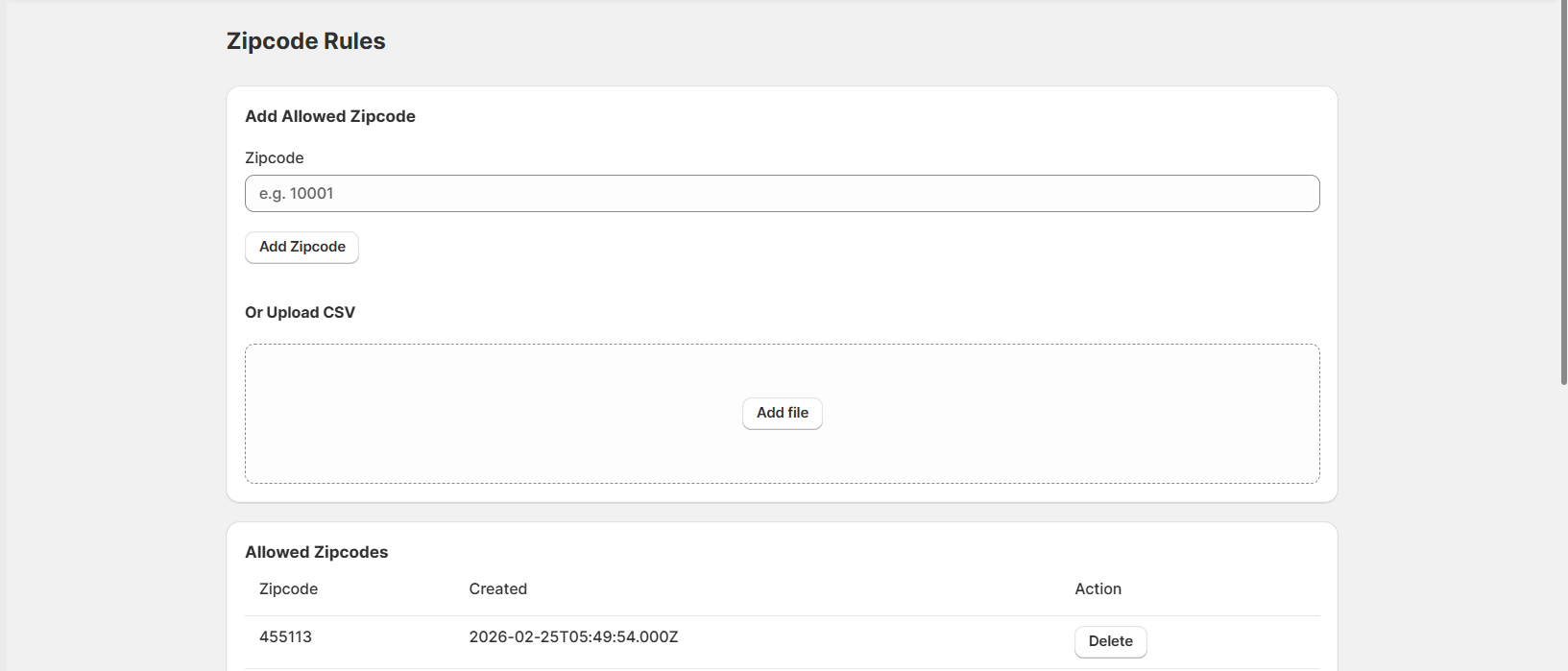Click the Allowed Zipcodes section heading
This screenshot has width=1568, height=671.
tap(316, 552)
